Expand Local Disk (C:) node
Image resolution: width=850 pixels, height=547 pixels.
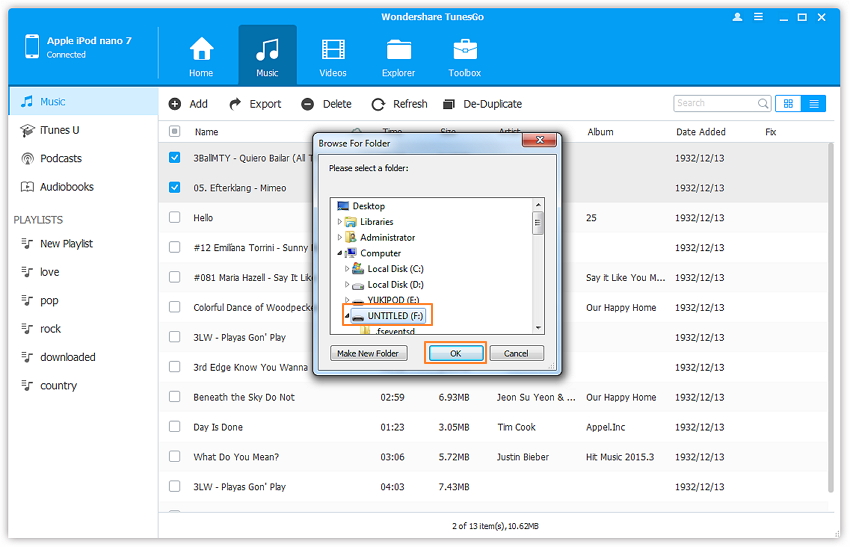[x=347, y=269]
